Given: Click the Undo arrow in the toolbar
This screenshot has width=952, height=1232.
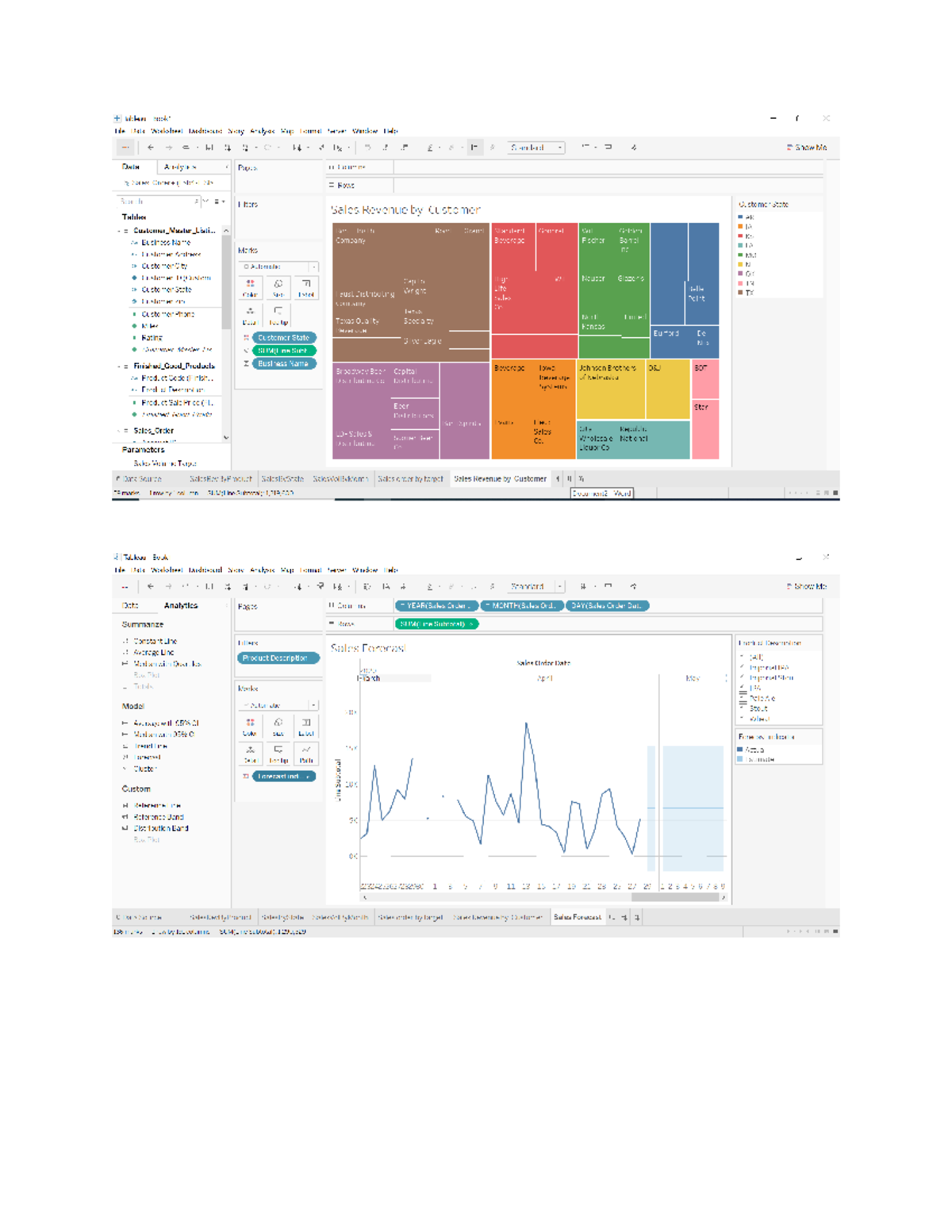Looking at the screenshot, I should [x=150, y=148].
